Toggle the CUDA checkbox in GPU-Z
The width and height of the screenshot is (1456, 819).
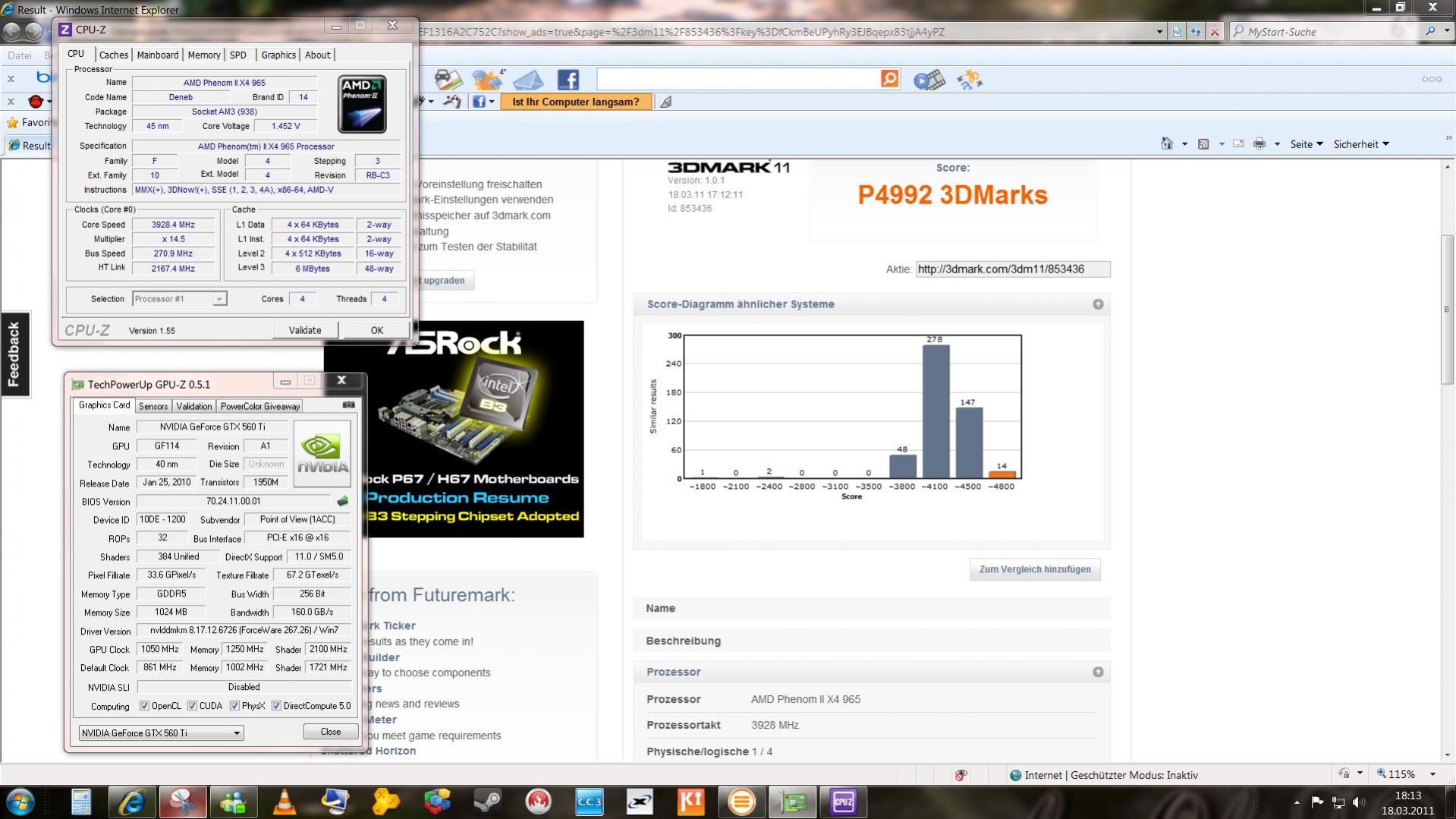pyautogui.click(x=192, y=706)
